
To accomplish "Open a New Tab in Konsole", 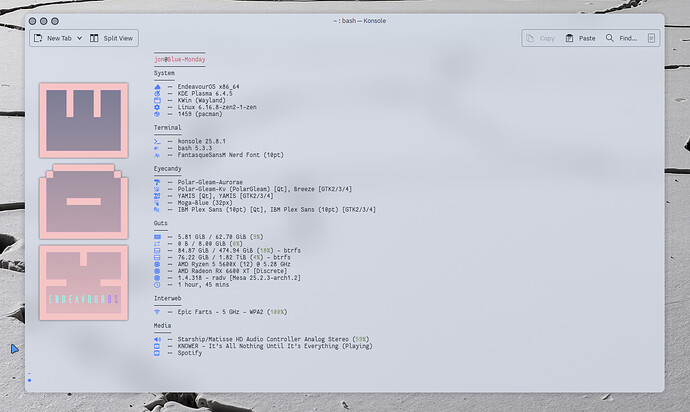I will tap(53, 38).
